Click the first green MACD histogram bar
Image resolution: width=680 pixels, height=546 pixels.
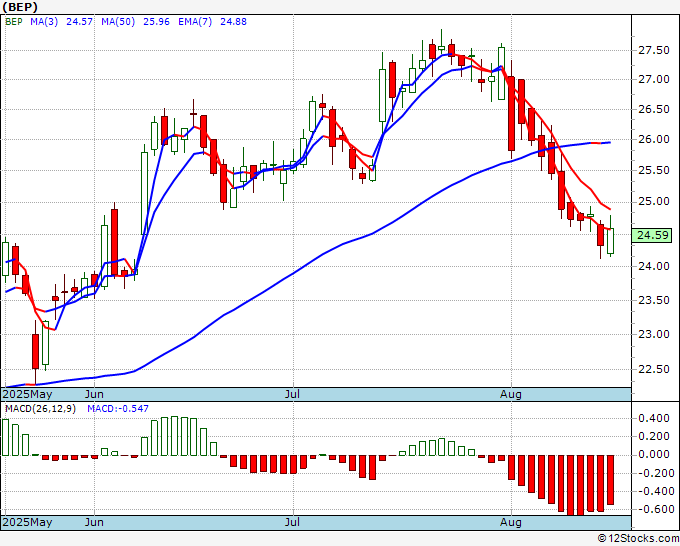coord(6,437)
